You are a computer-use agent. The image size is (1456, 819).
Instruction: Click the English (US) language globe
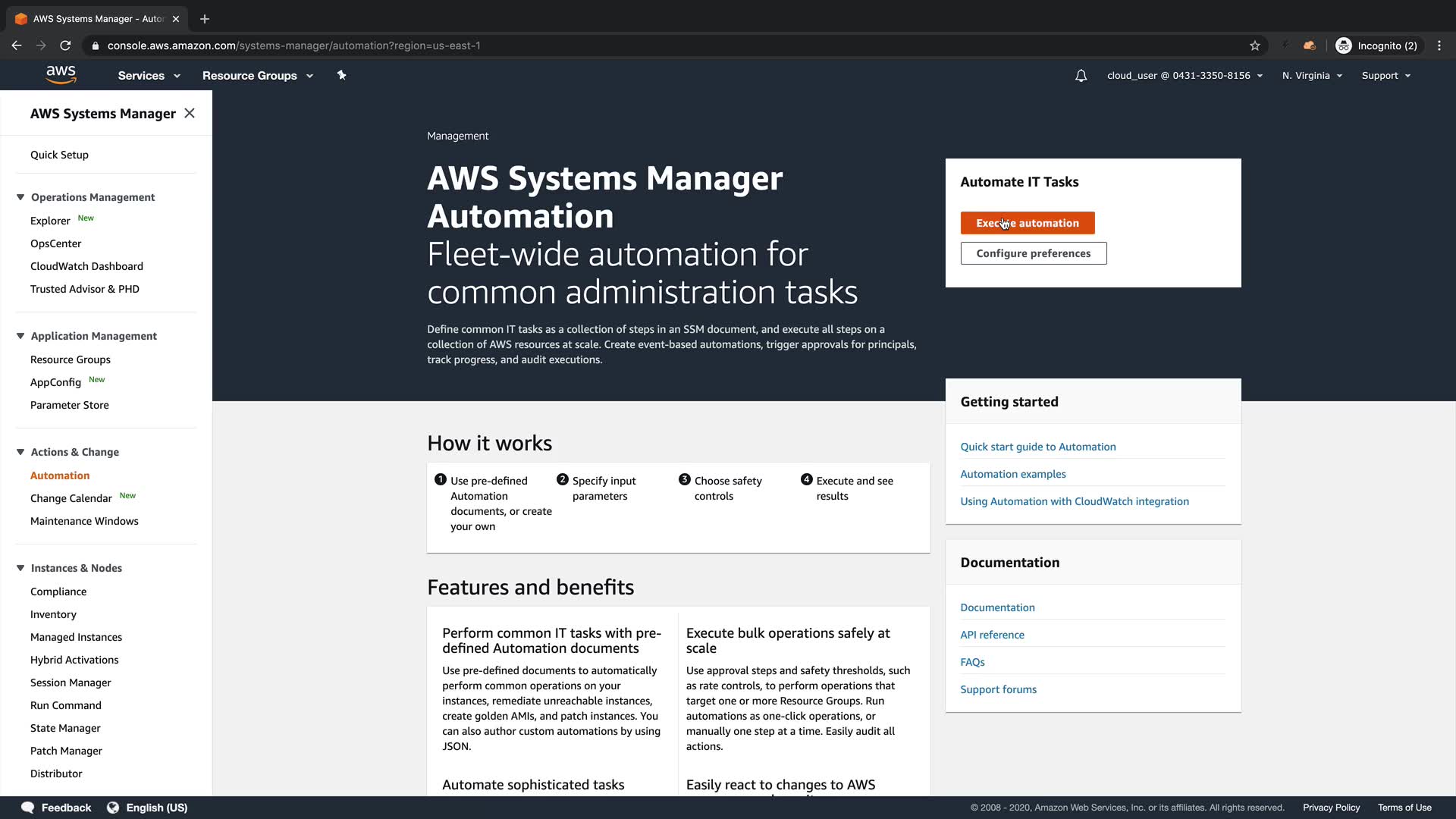tap(113, 808)
